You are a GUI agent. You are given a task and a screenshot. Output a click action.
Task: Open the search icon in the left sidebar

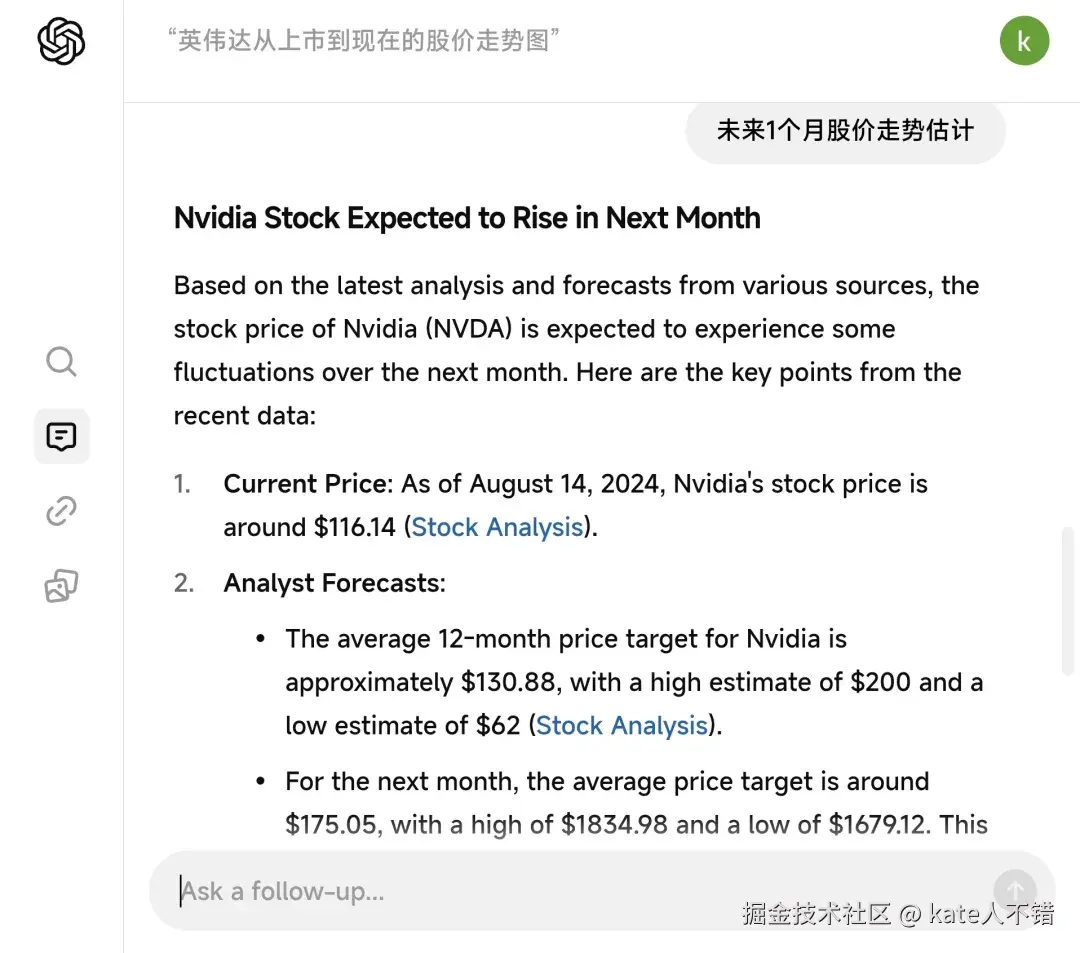(61, 361)
